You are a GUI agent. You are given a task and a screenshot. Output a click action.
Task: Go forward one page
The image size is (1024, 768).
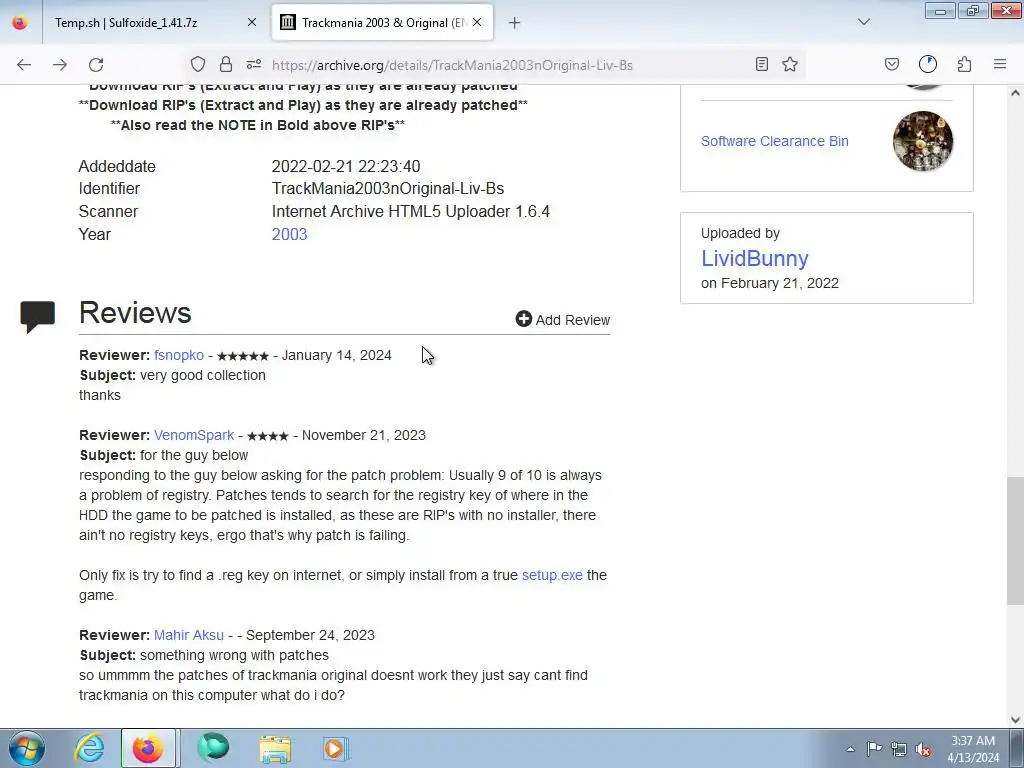(60, 64)
